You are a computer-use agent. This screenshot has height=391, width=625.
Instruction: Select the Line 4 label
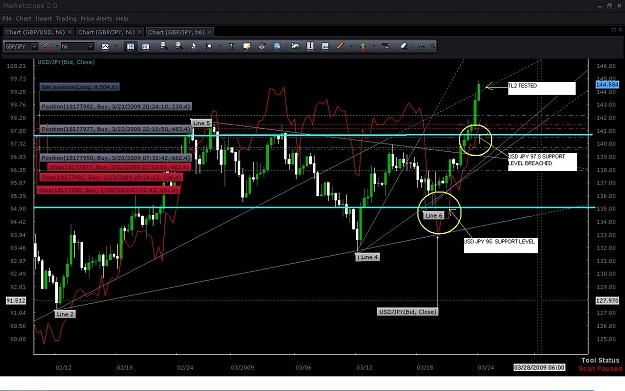click(x=368, y=257)
